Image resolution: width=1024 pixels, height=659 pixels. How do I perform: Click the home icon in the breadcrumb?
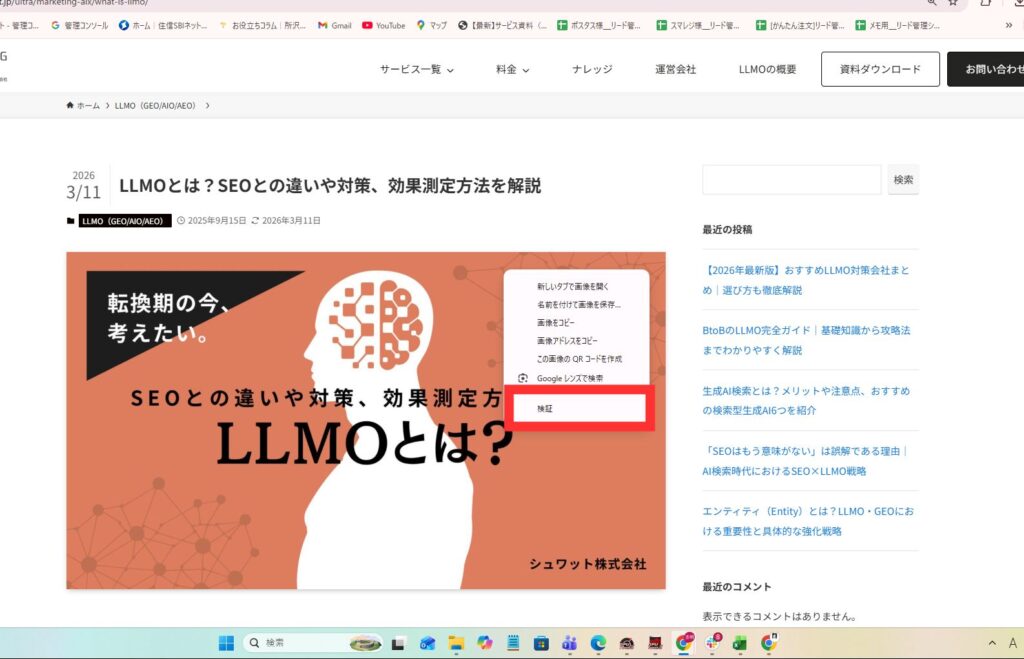[69, 104]
